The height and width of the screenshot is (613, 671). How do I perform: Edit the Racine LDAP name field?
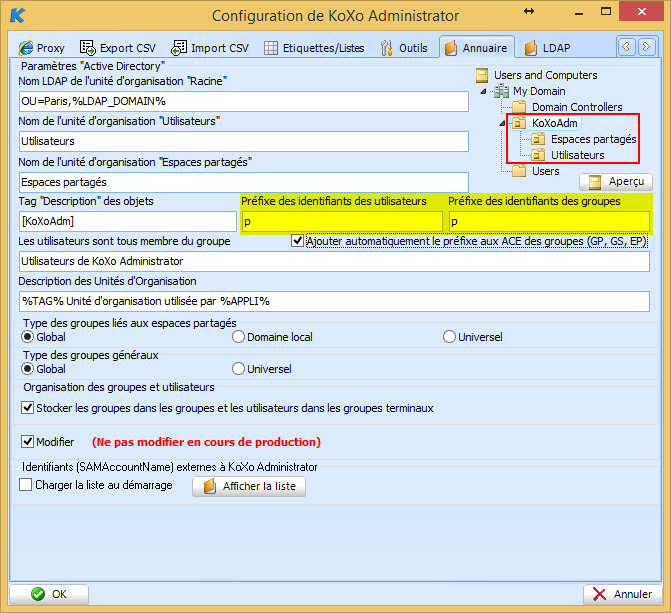point(244,101)
